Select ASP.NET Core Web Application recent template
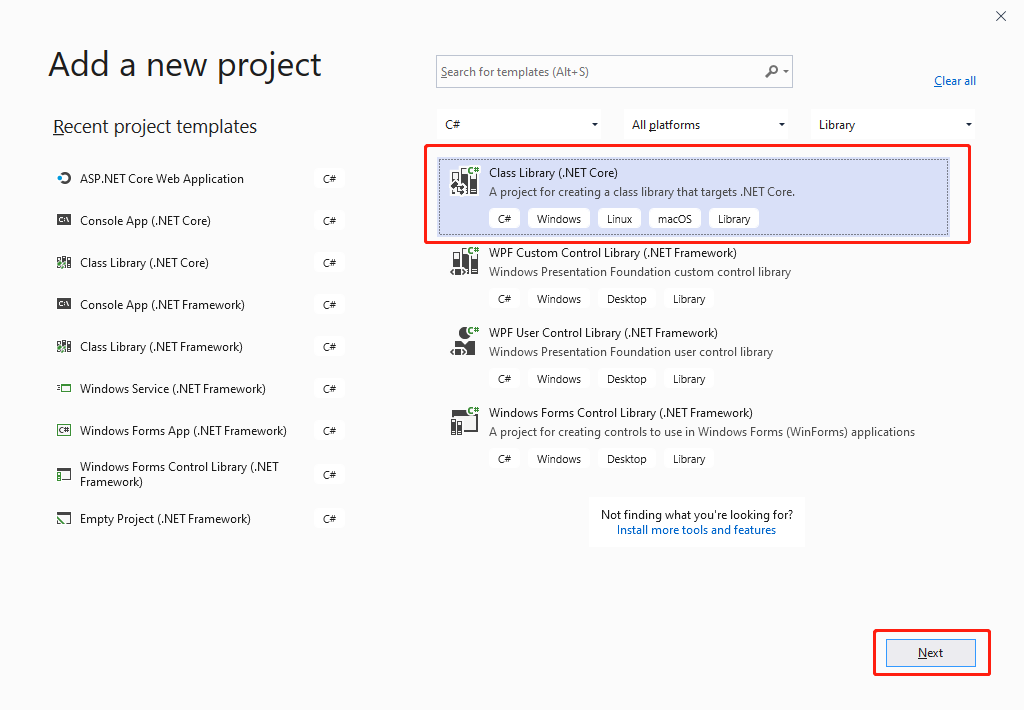The height and width of the screenshot is (710, 1024). click(x=199, y=178)
